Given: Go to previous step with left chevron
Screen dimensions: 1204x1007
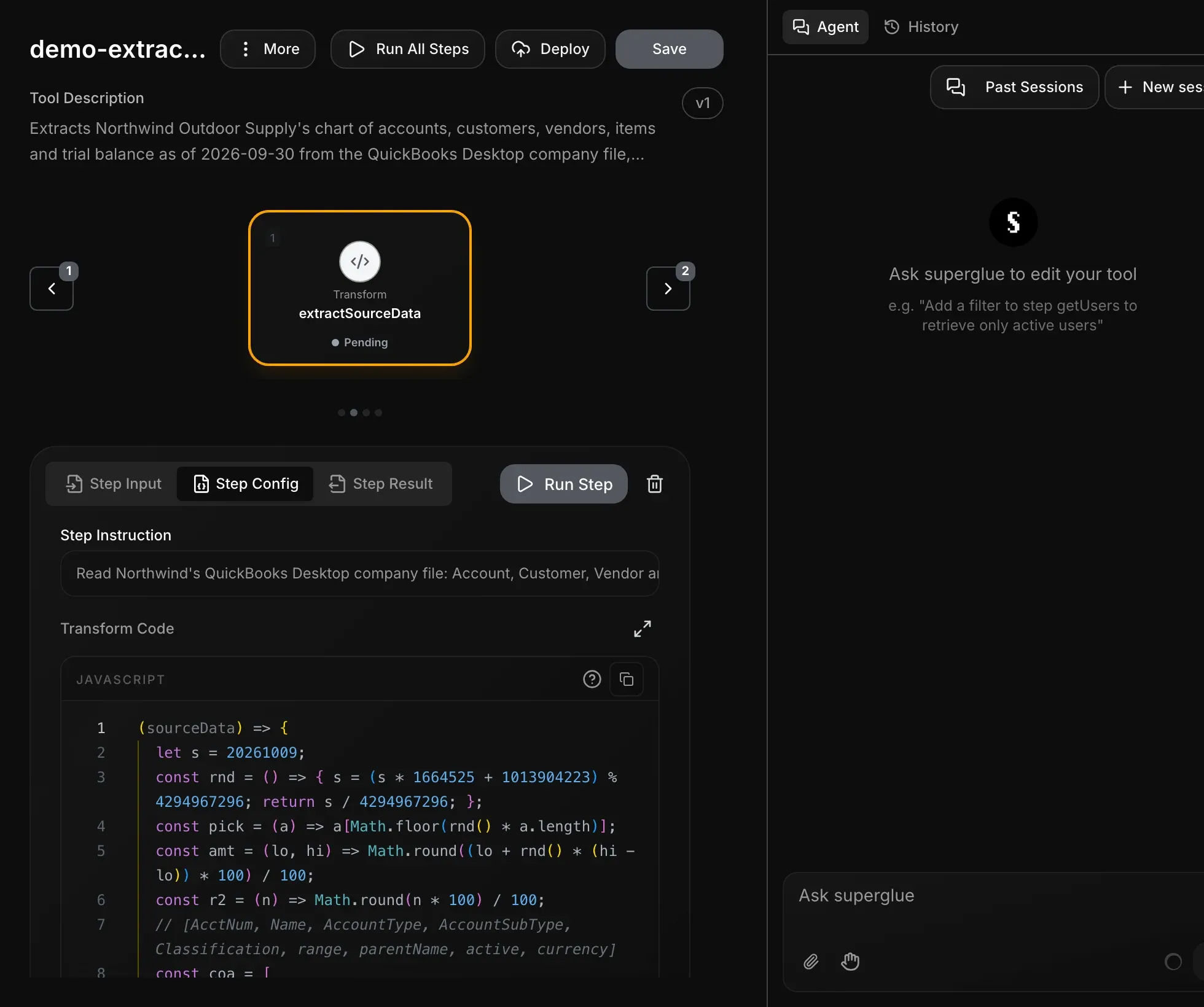Looking at the screenshot, I should [x=52, y=289].
